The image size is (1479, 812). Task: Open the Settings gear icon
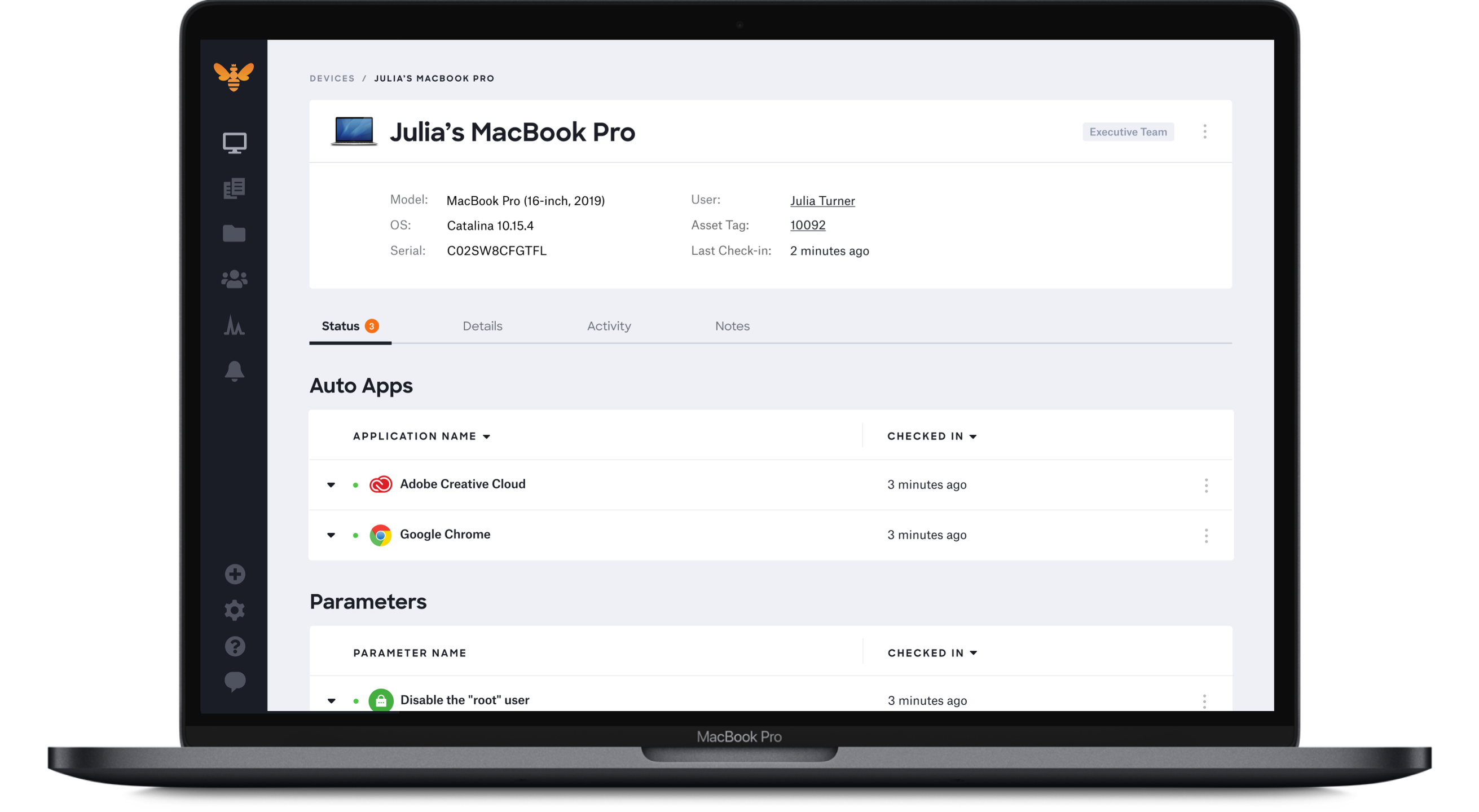click(x=235, y=610)
